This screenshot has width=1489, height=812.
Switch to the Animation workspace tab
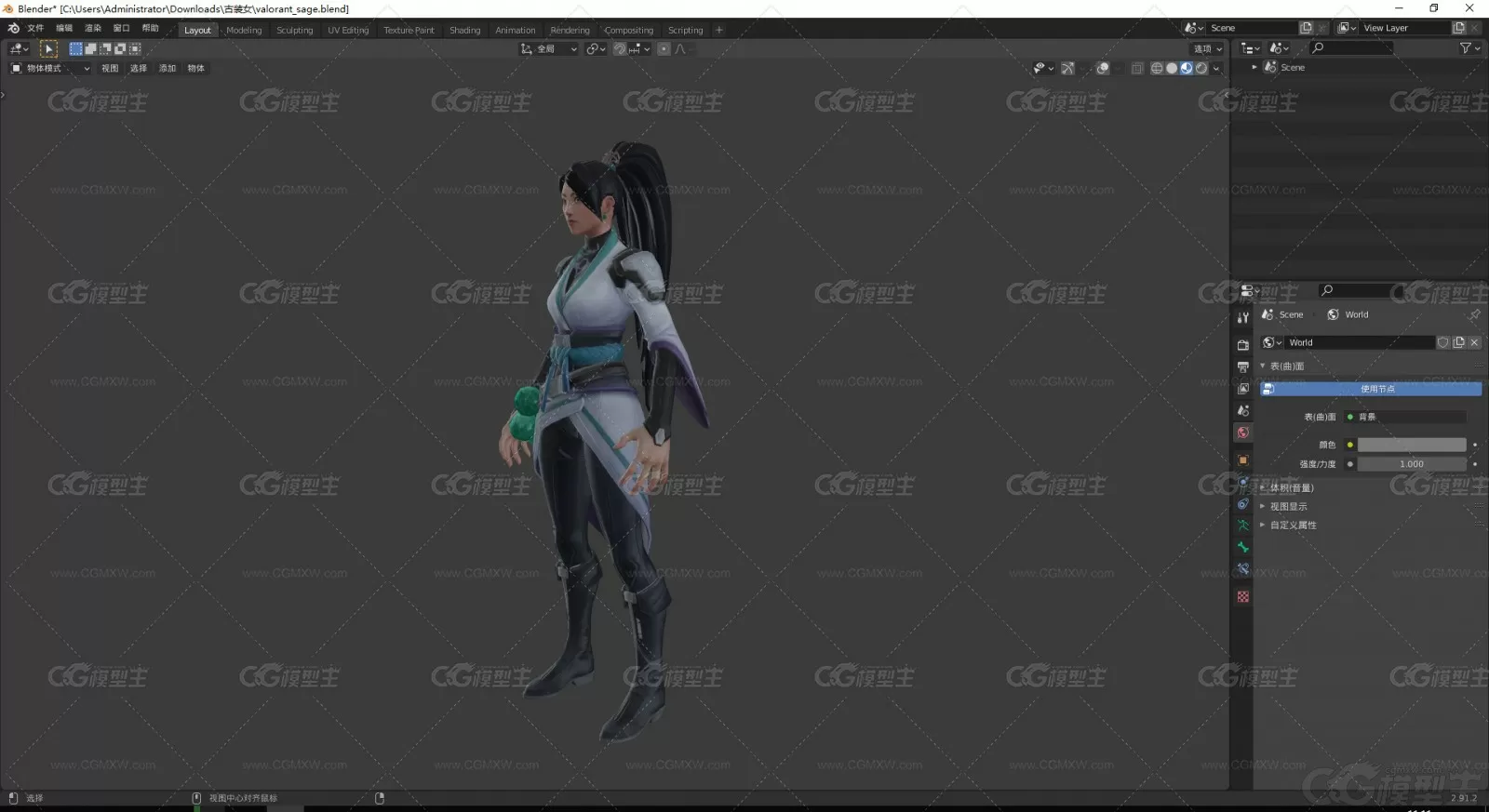pos(516,30)
